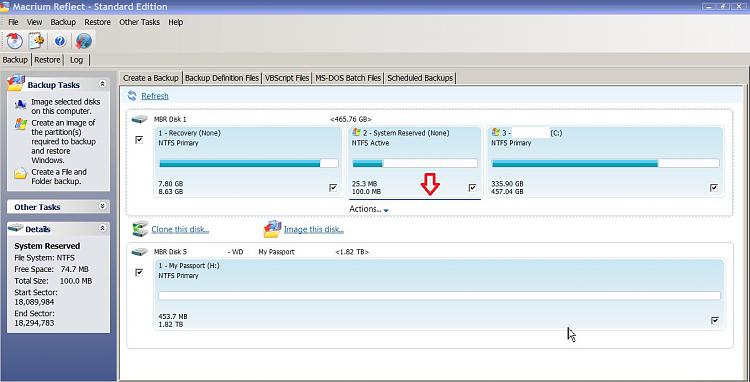Viewport: 750px width, 382px height.
Task: Expand the Other Tasks panel
Action: click(x=102, y=206)
